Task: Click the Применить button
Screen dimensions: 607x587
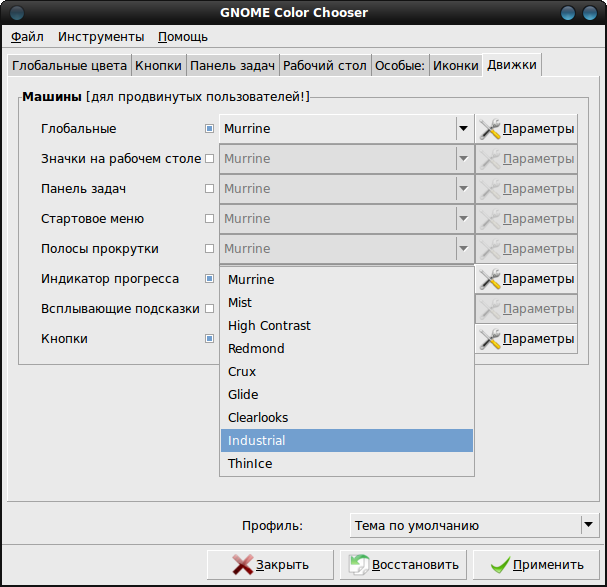Action: pyautogui.click(x=536, y=565)
